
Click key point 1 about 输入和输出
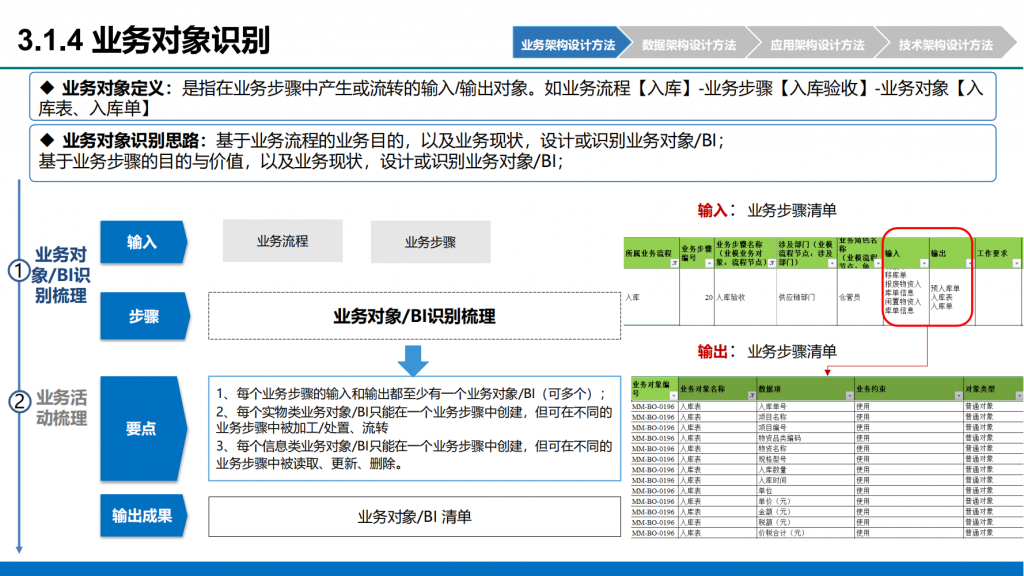coord(411,394)
